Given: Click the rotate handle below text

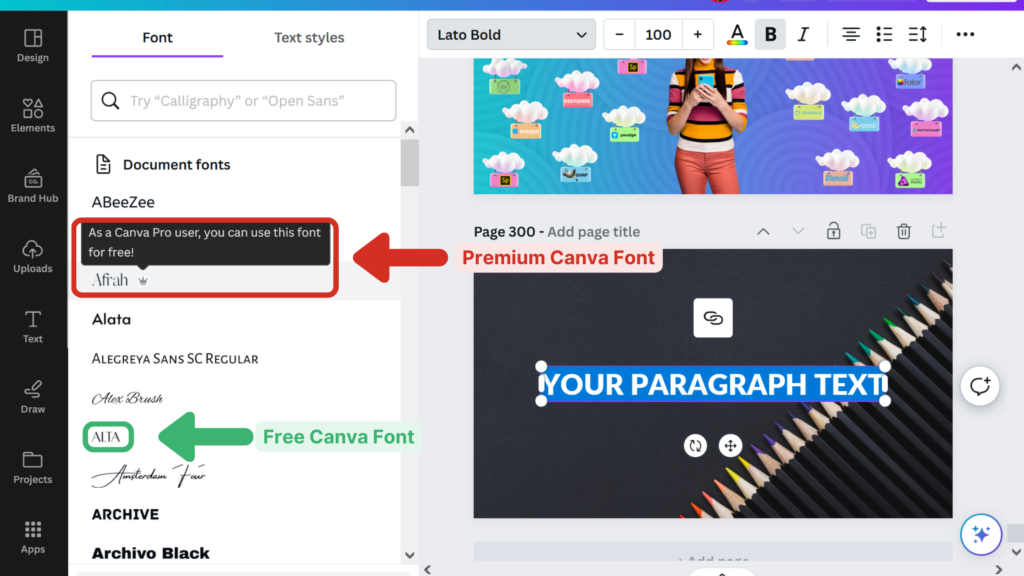Looking at the screenshot, I should 696,446.
